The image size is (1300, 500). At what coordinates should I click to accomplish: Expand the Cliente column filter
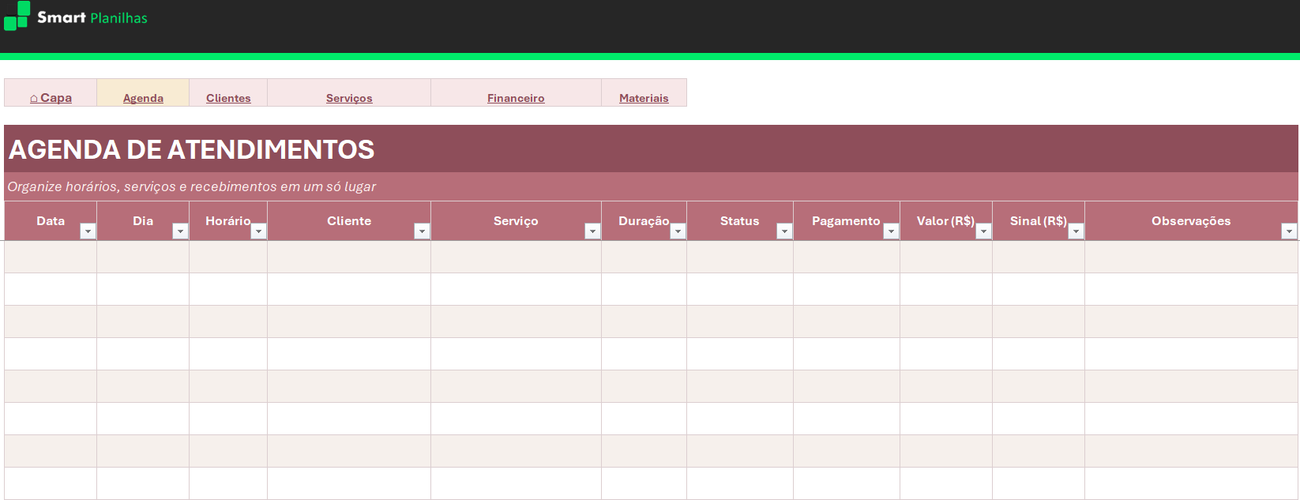[422, 231]
